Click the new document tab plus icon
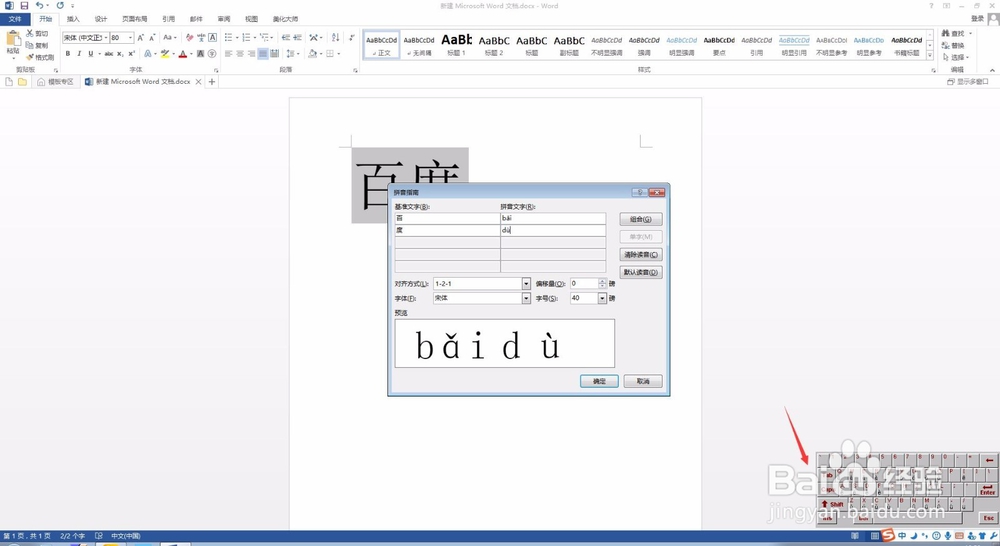Image resolution: width=1000 pixels, height=546 pixels. 212,82
